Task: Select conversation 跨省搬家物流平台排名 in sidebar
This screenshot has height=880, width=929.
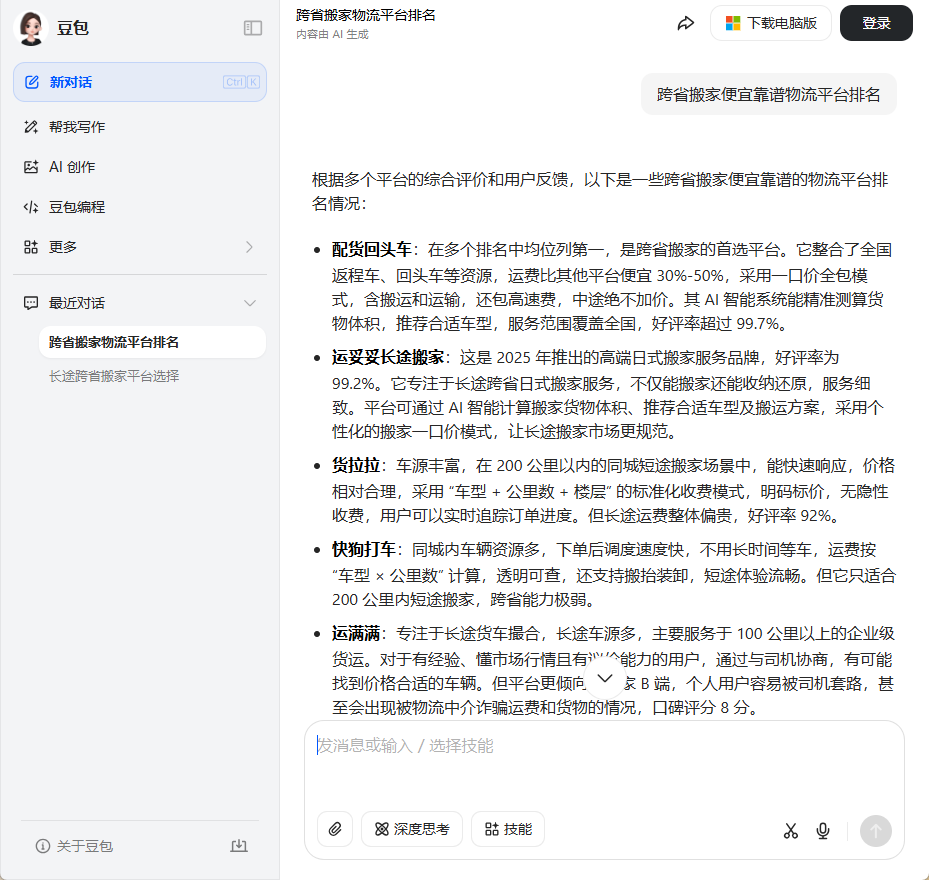Action: [152, 342]
